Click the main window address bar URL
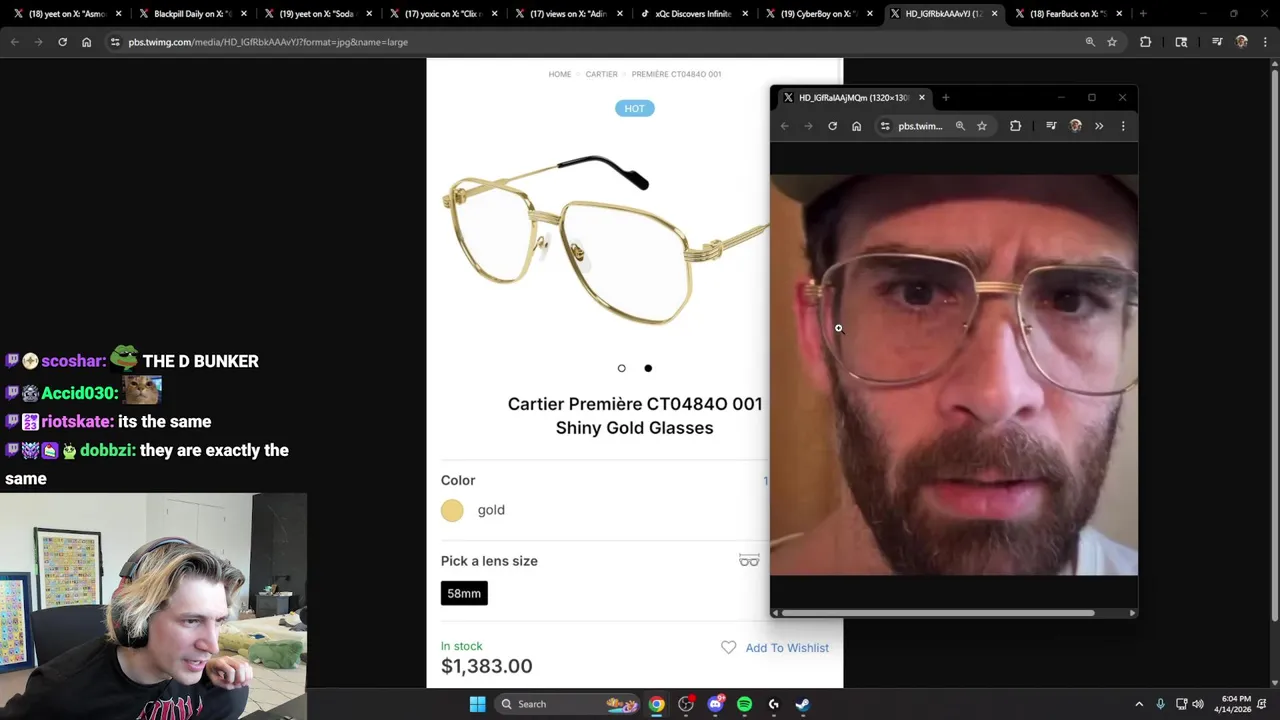This screenshot has width=1280, height=720. coord(268,42)
